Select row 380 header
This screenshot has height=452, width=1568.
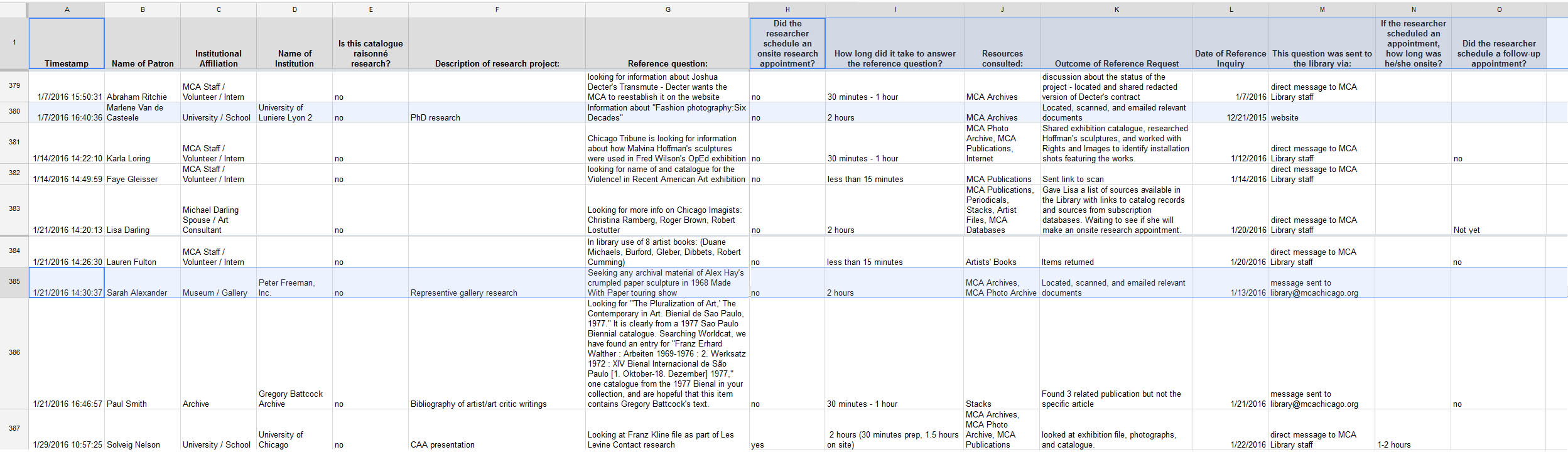pyautogui.click(x=14, y=112)
